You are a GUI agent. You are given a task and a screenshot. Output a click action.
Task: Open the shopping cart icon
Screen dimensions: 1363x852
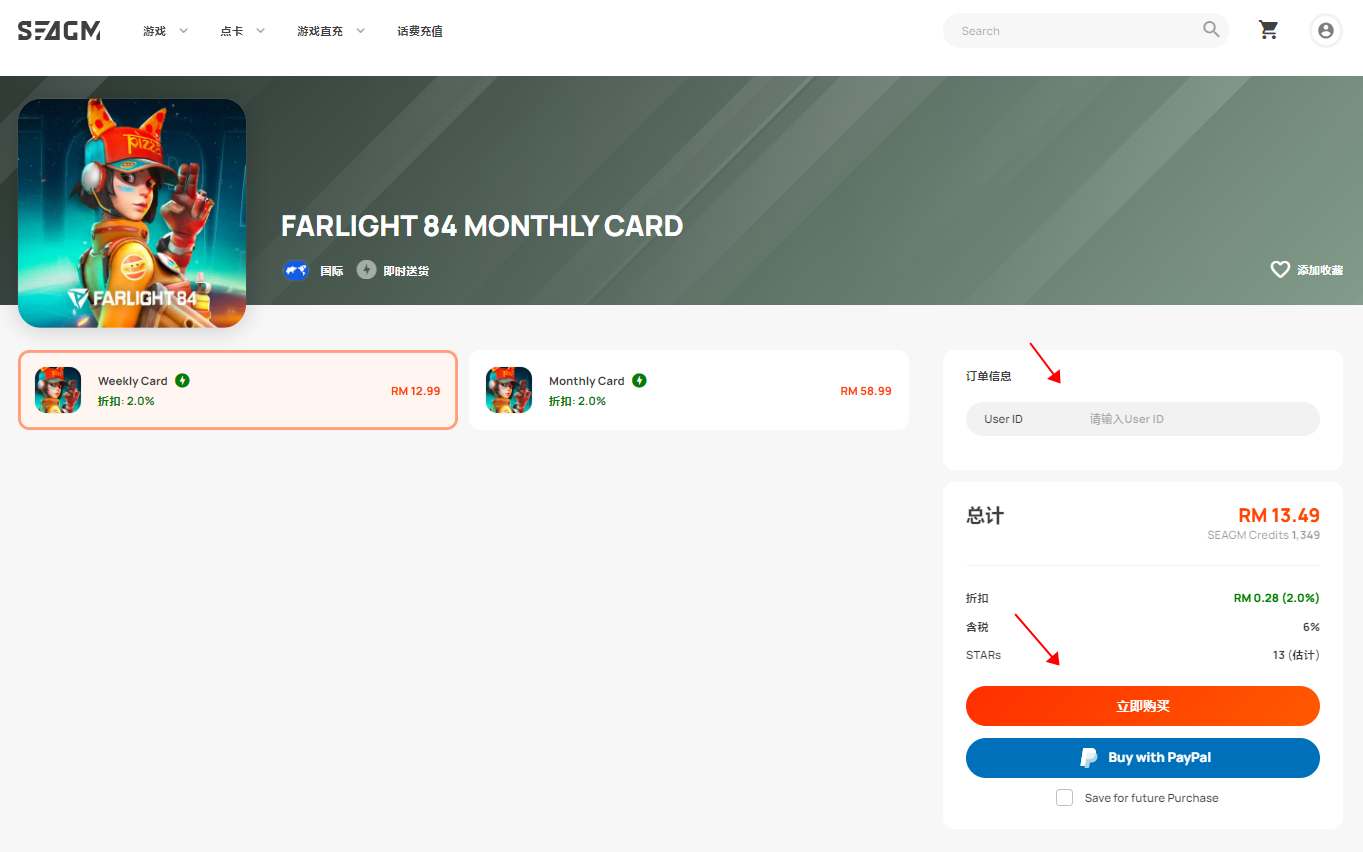point(1268,30)
